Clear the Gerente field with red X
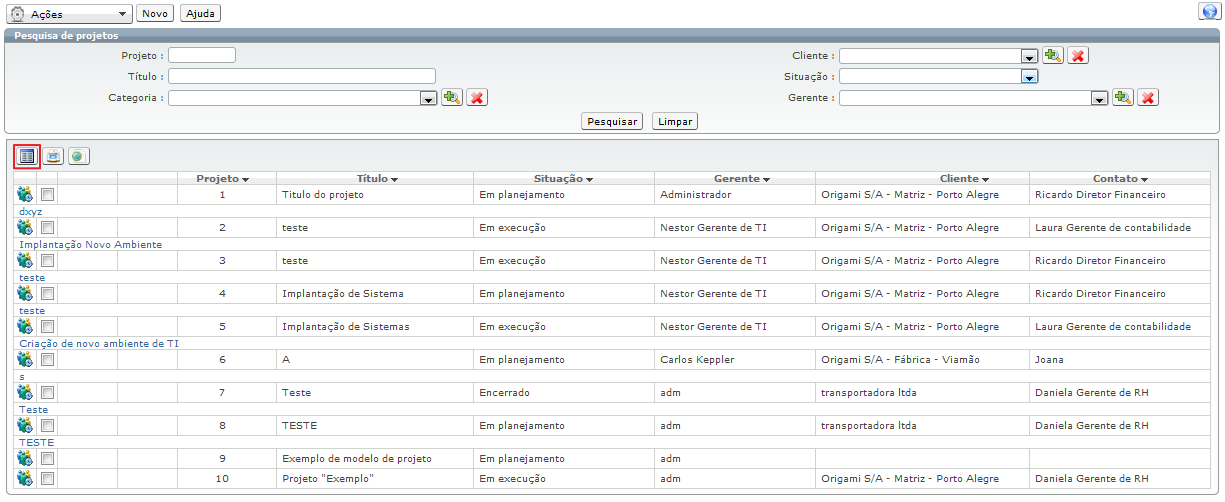The image size is (1225, 502). 1148,98
